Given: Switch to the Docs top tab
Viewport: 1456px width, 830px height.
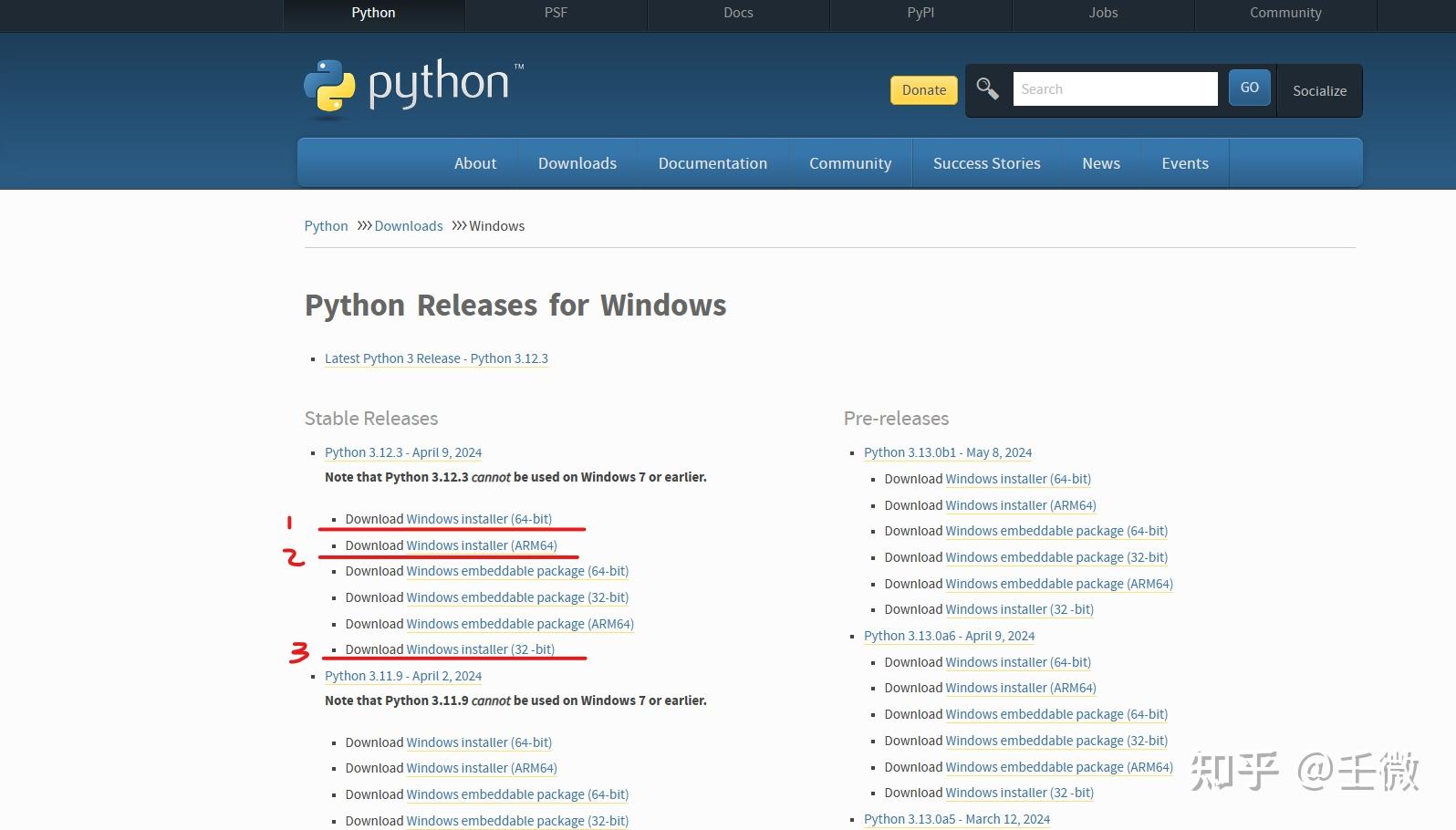Looking at the screenshot, I should [x=738, y=13].
